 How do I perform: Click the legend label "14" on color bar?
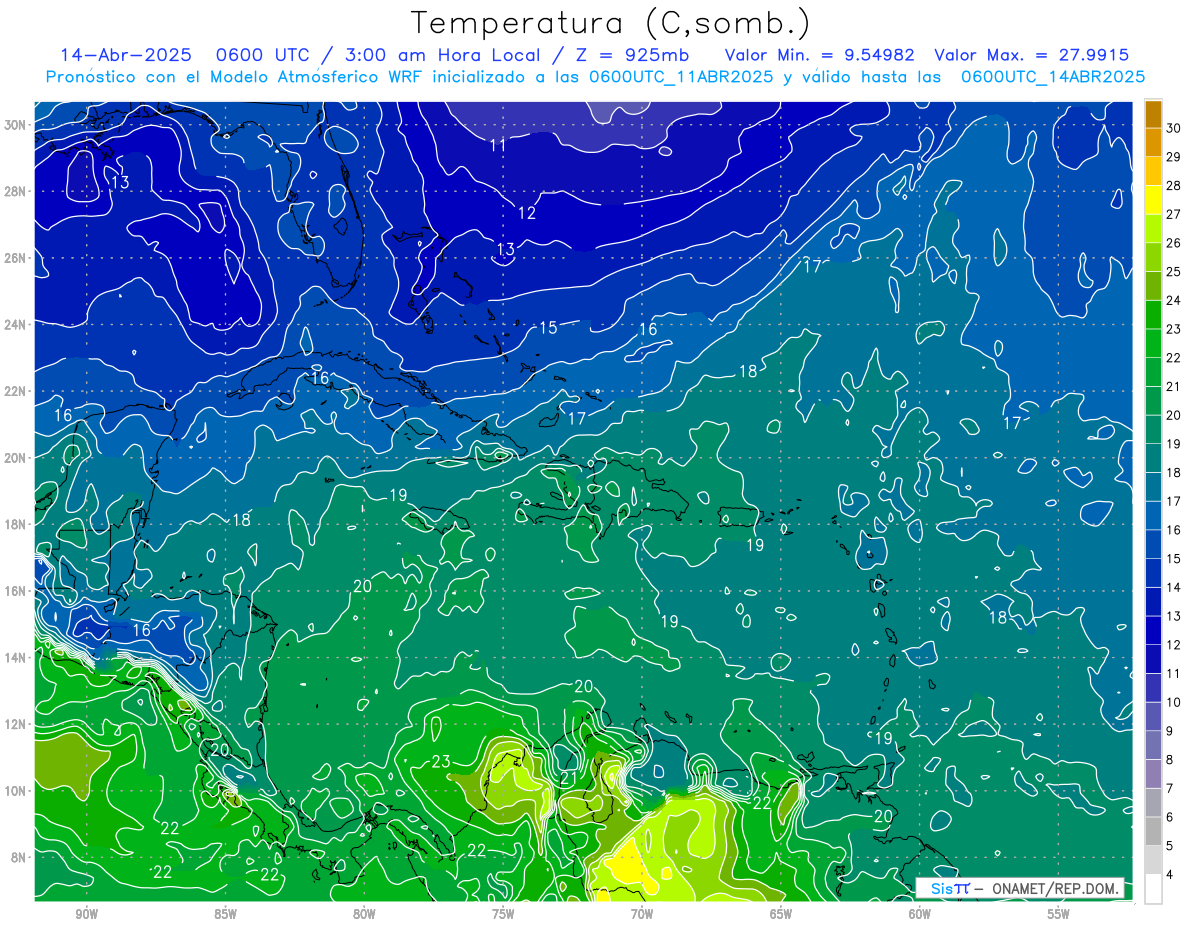[1174, 587]
